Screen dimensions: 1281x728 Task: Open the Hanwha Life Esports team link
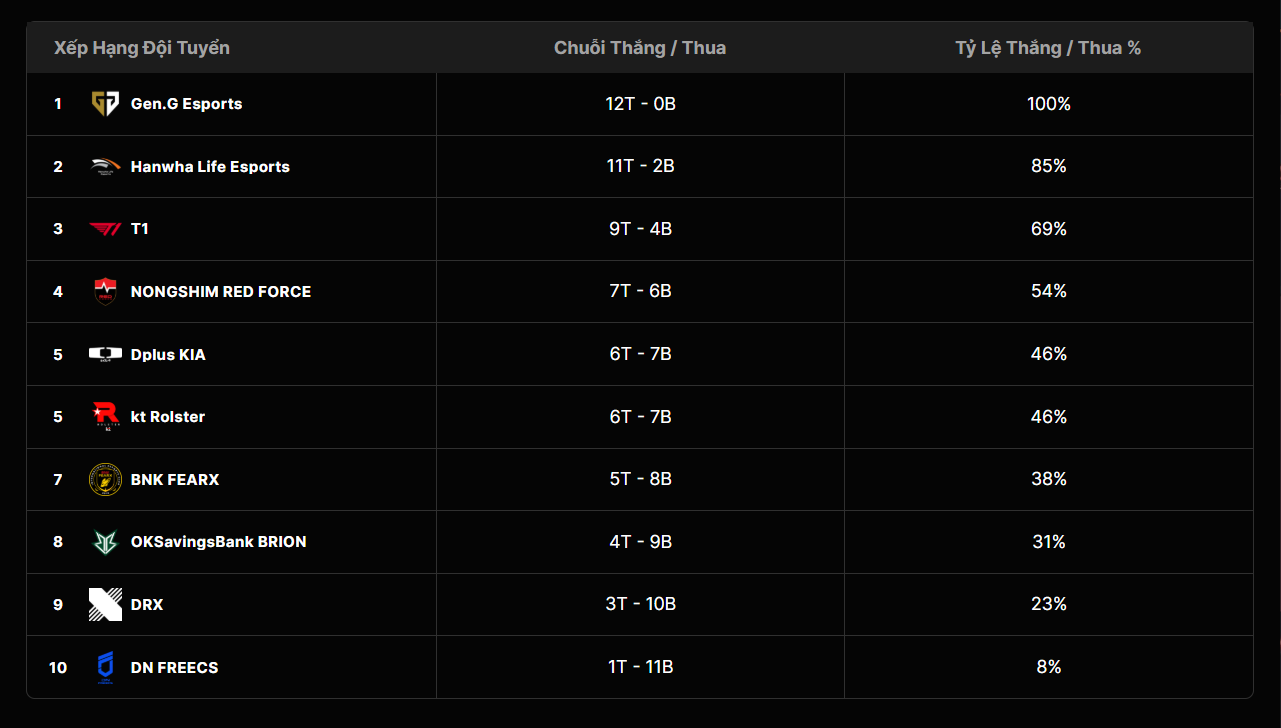point(210,167)
